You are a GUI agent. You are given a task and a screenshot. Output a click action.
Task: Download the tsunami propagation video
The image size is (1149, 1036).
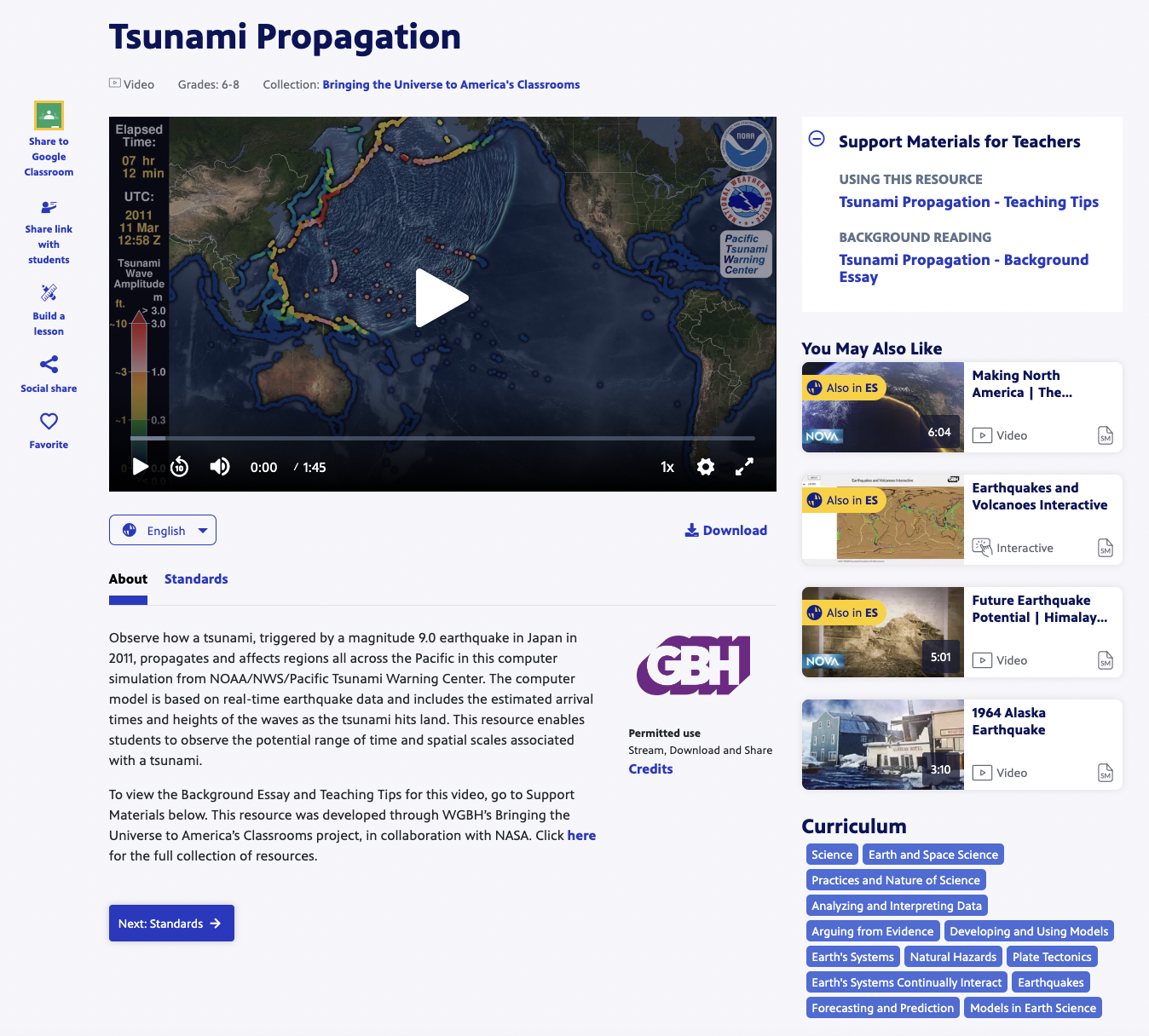pos(725,530)
